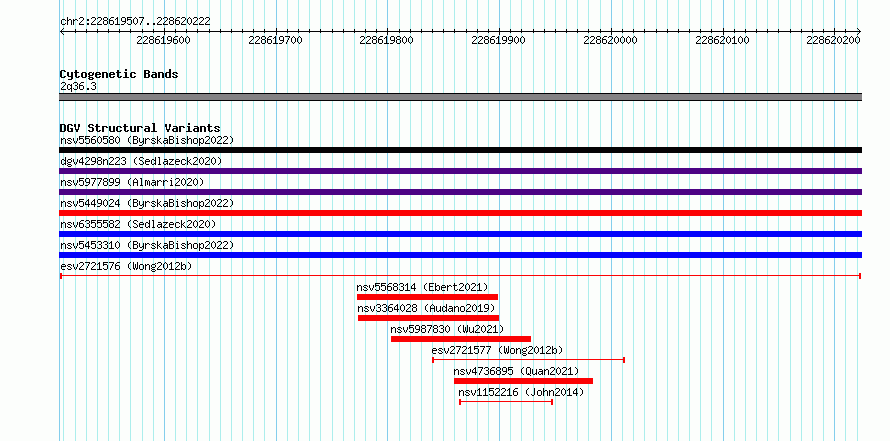Select the gray 2q36.3 cytogenetic band bar
The image size is (890, 441).
point(460,97)
